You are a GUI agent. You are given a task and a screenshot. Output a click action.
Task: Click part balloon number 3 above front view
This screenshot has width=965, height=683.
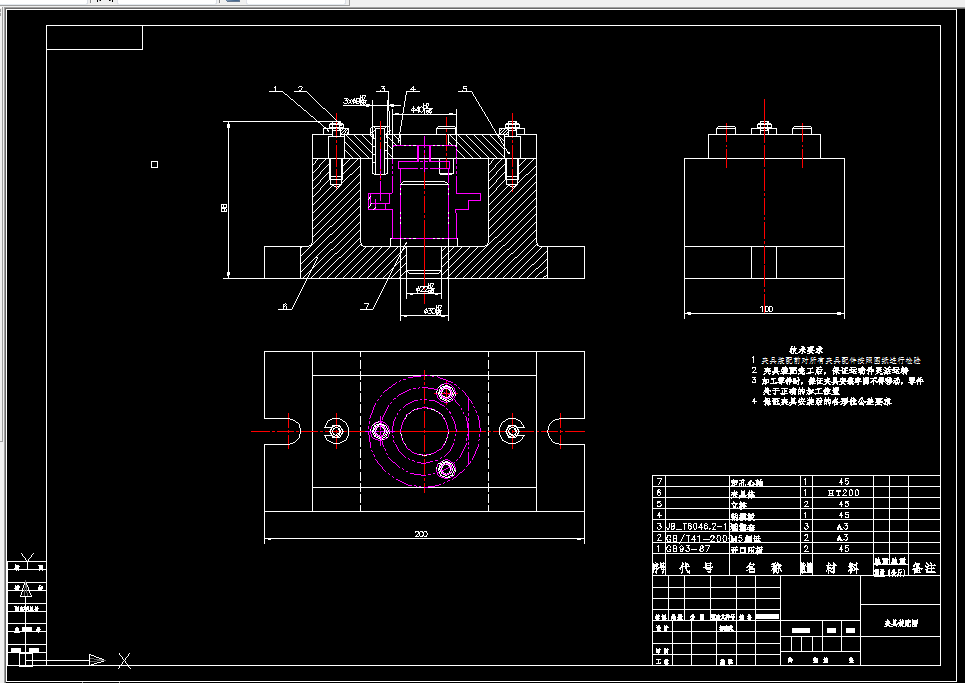pyautogui.click(x=382, y=90)
